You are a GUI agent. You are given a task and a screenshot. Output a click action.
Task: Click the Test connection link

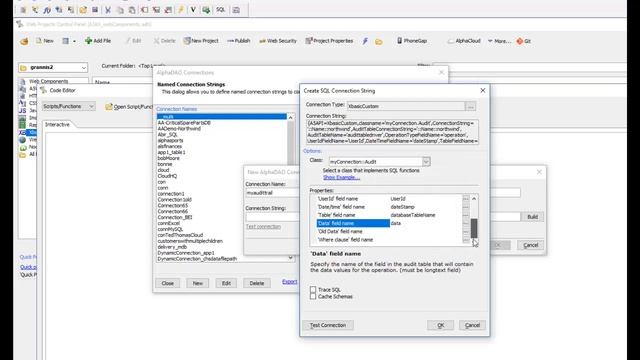(263, 227)
